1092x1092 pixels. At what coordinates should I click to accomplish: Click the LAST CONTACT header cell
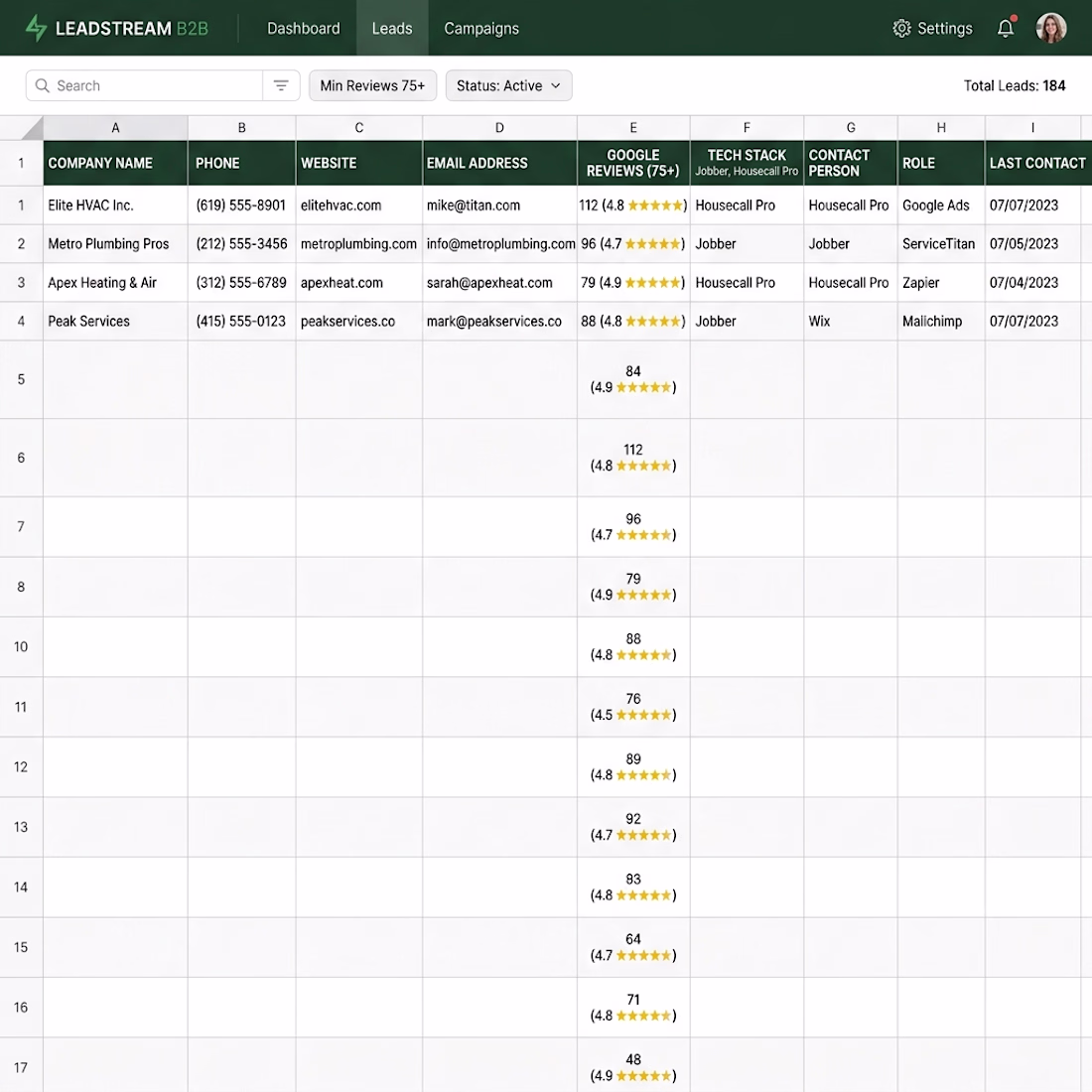(1037, 163)
